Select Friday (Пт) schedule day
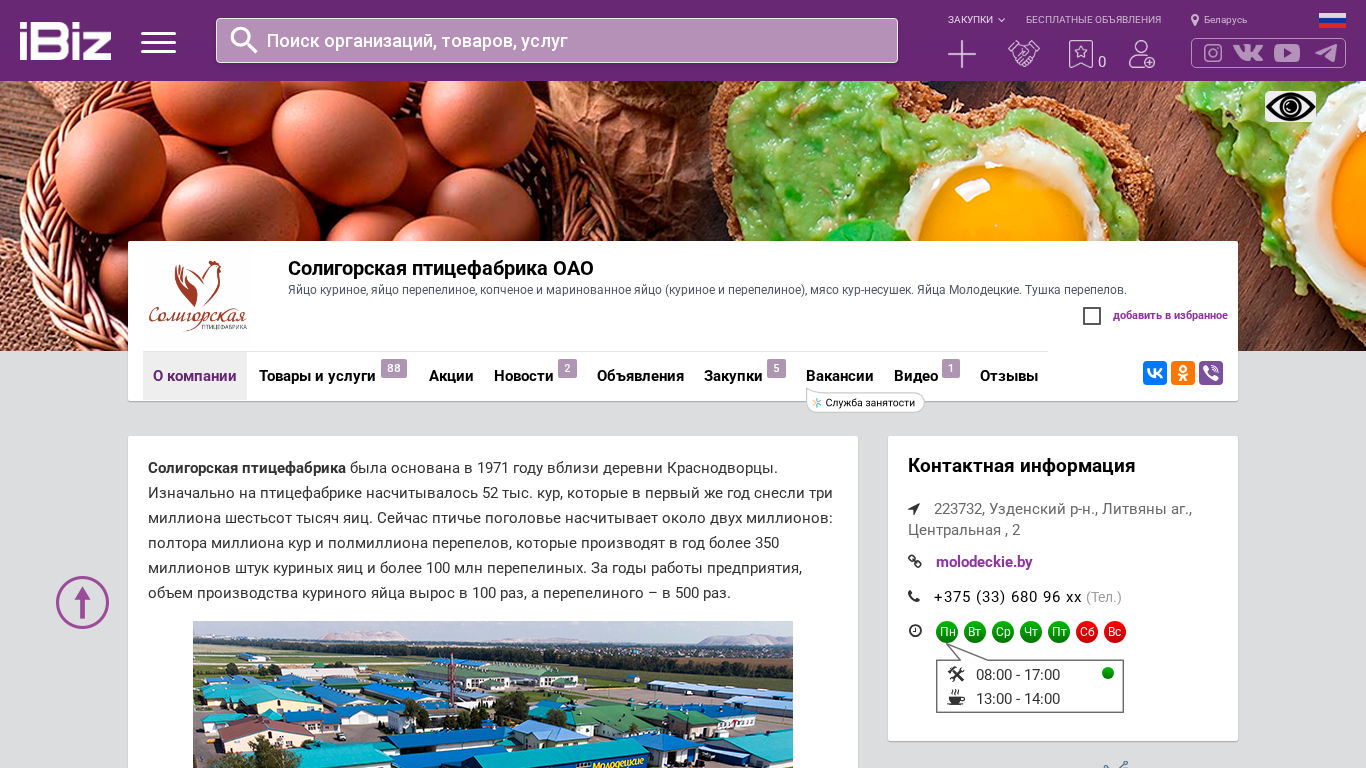This screenshot has height=768, width=1366. tap(1059, 632)
